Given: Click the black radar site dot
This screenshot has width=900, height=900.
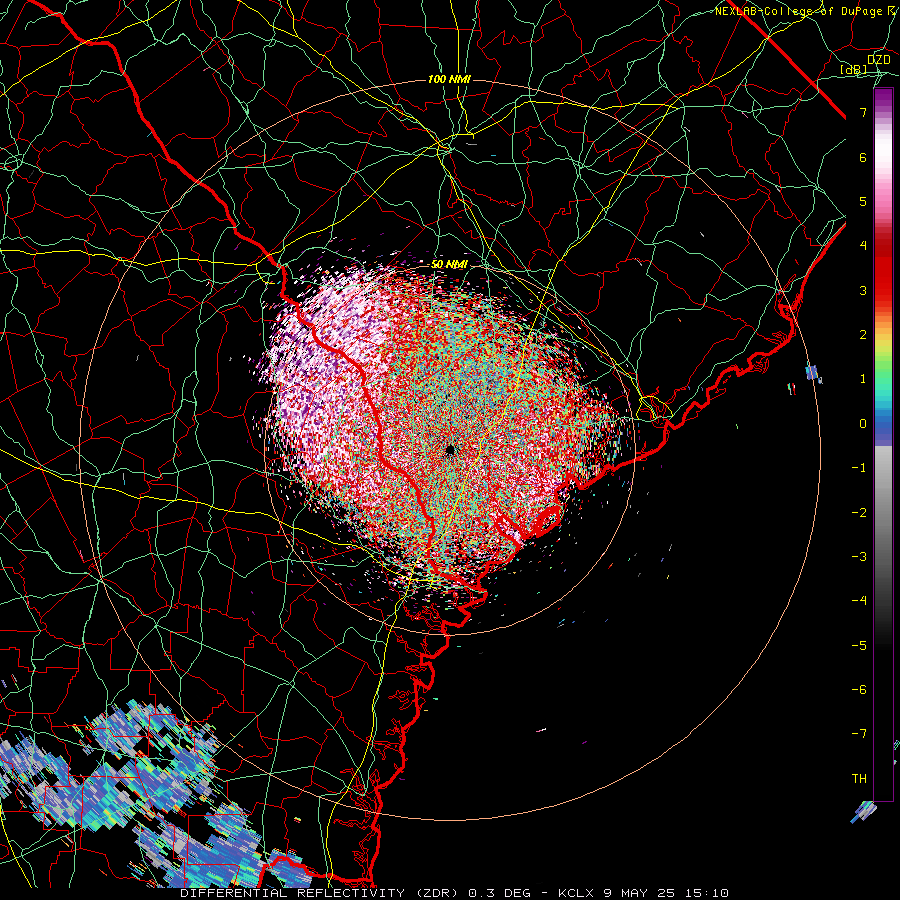Looking at the screenshot, I should [450, 449].
